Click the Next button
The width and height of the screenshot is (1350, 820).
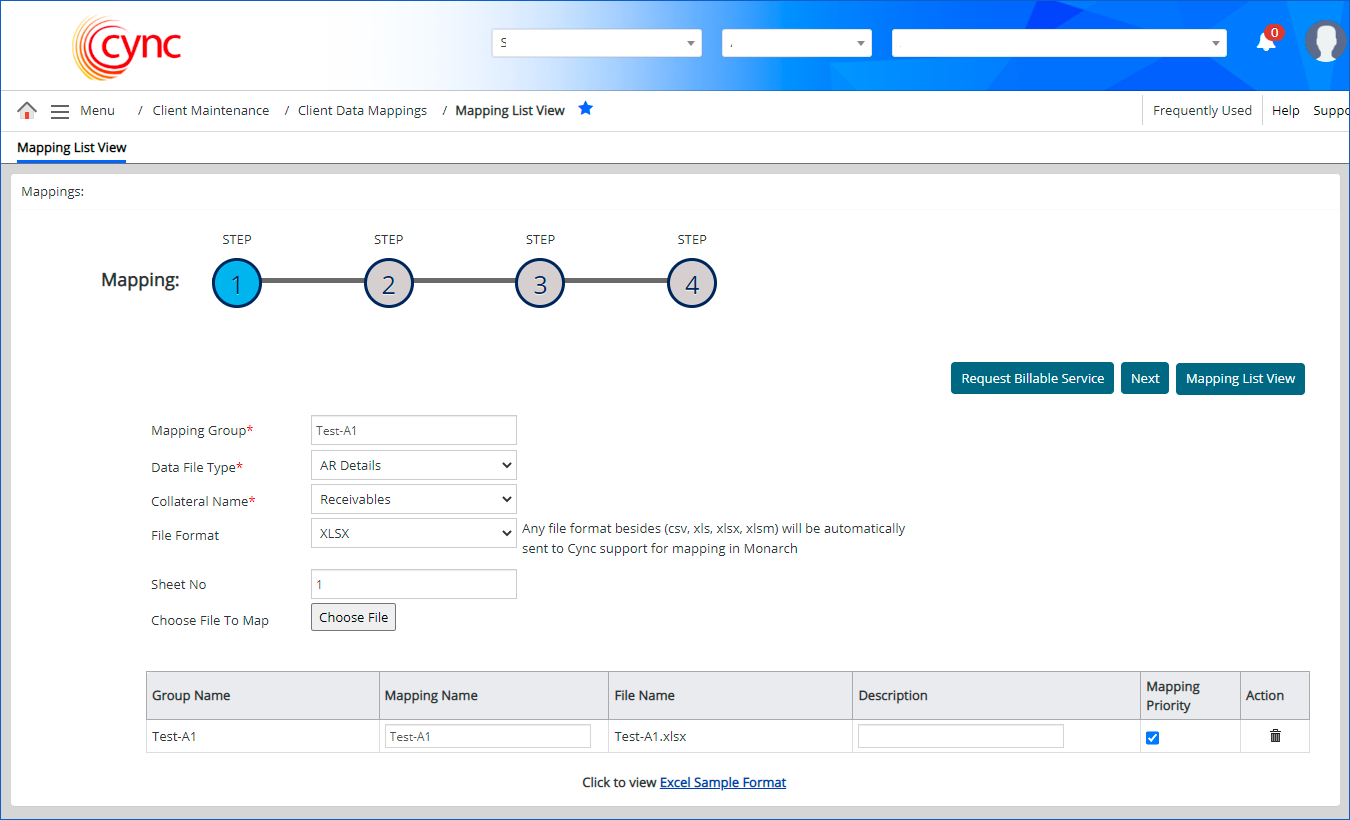[1145, 379]
